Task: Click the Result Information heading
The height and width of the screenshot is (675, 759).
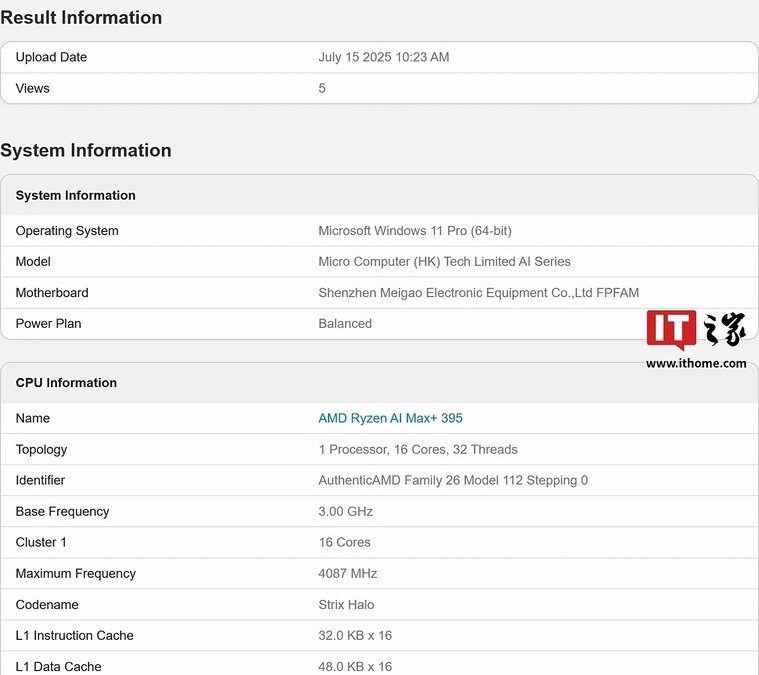Action: tap(81, 18)
